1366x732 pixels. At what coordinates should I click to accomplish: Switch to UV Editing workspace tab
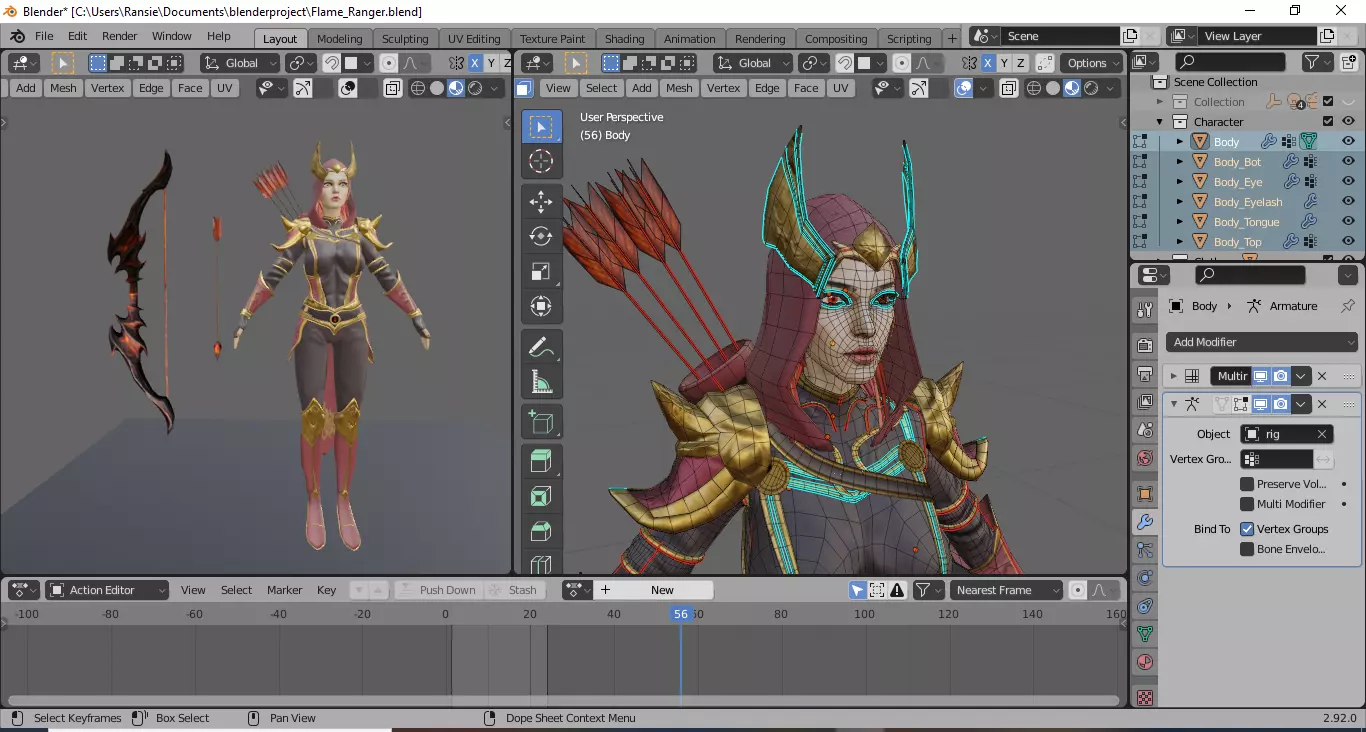tap(474, 38)
